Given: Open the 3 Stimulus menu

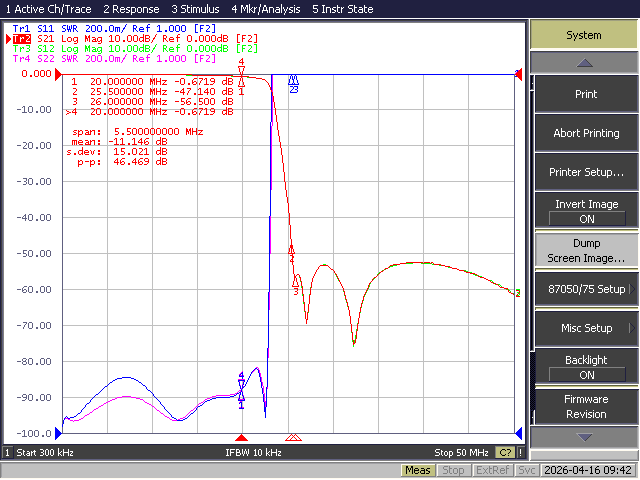Looking at the screenshot, I should [195, 9].
